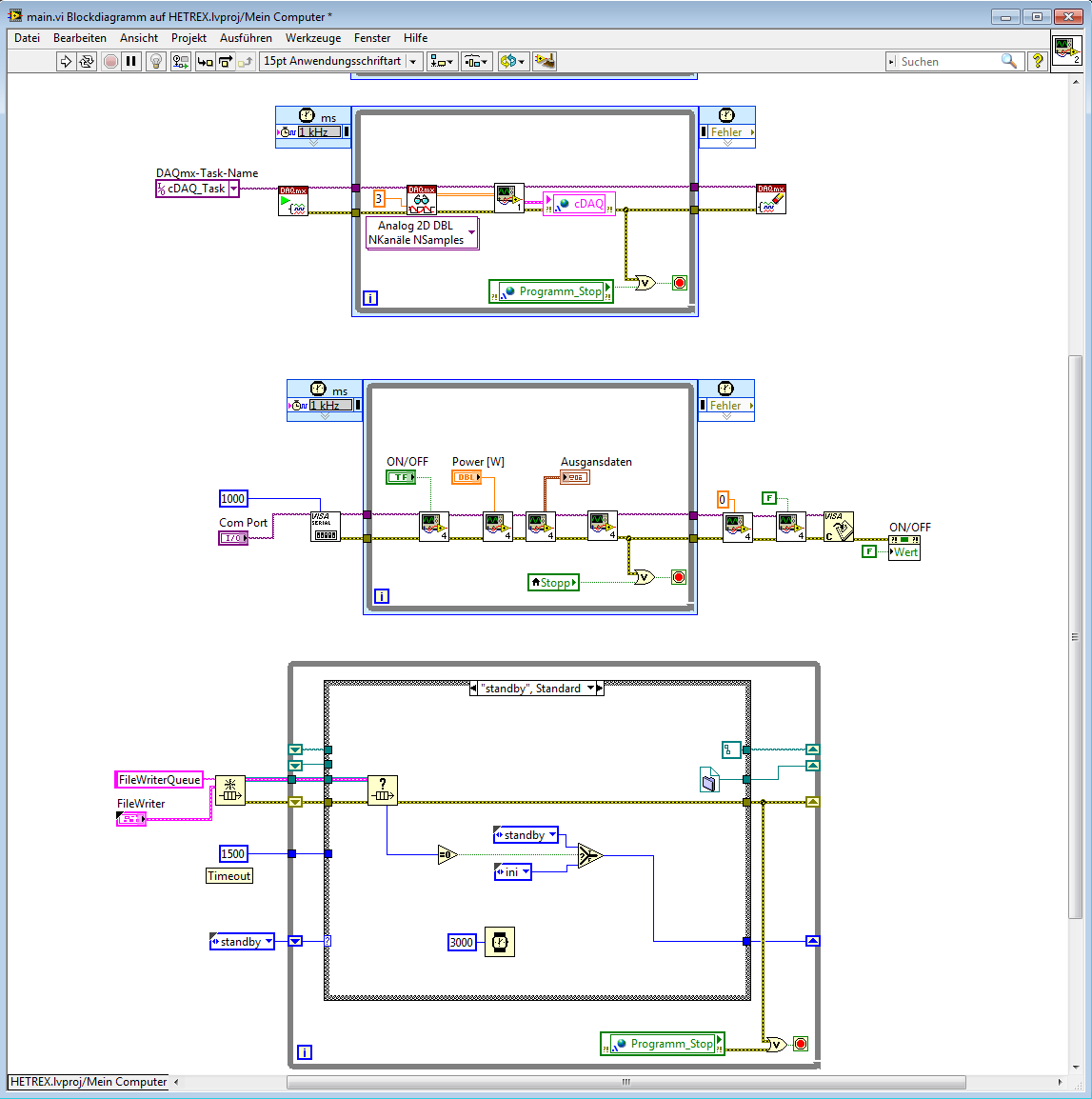Select the Stopp local variable
1092x1099 pixels.
554,583
